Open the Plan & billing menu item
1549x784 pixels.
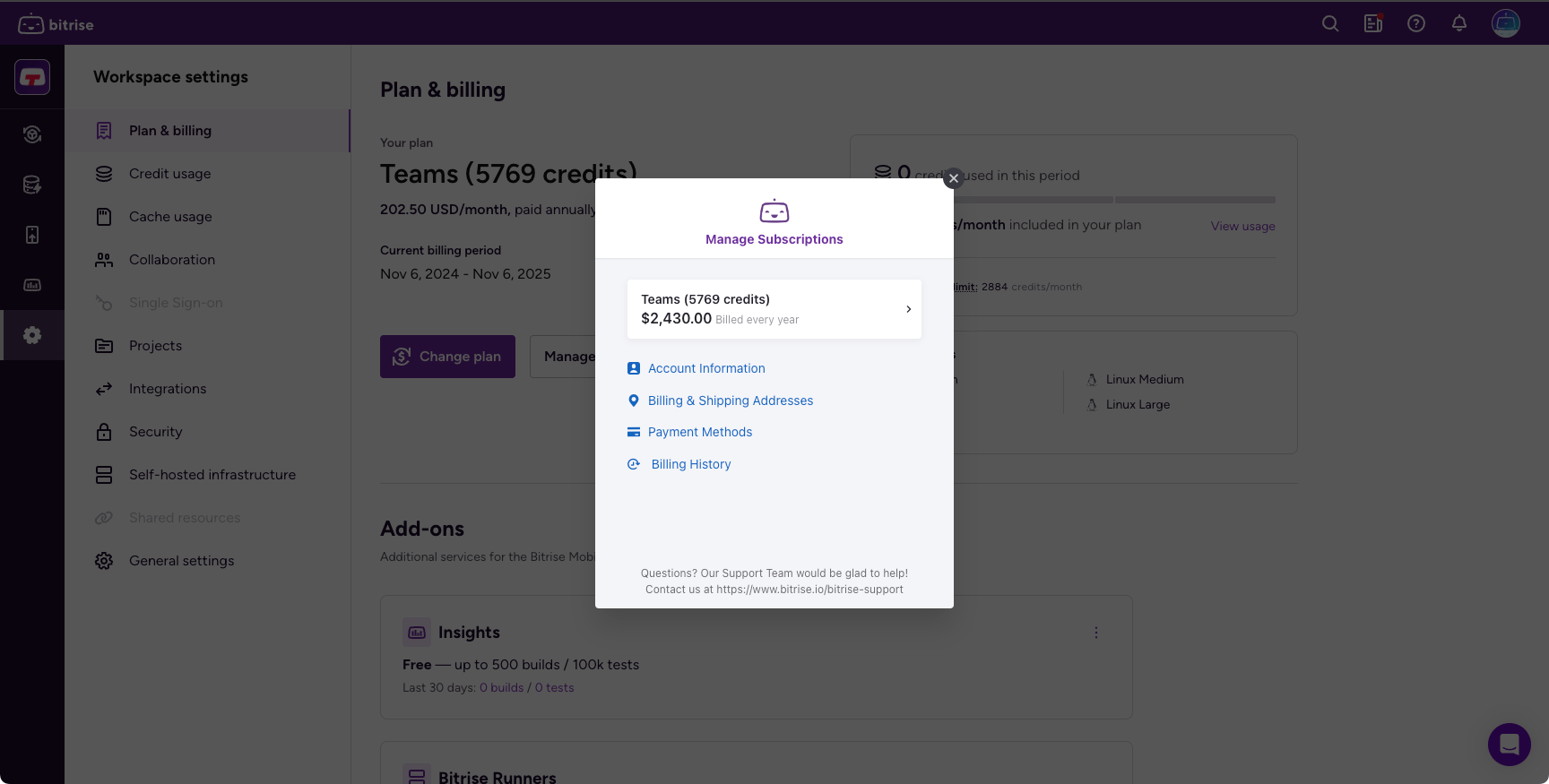click(x=207, y=131)
